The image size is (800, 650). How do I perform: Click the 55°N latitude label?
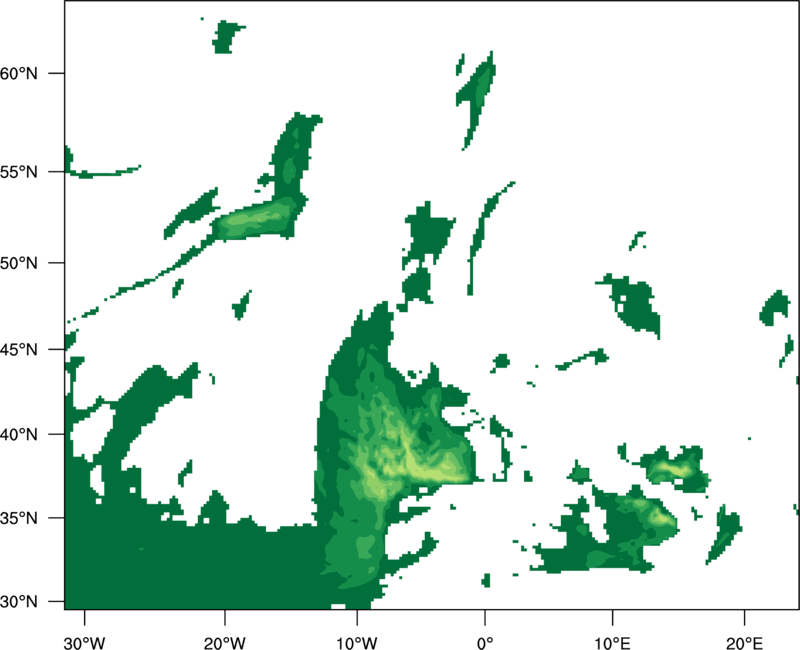point(19,172)
